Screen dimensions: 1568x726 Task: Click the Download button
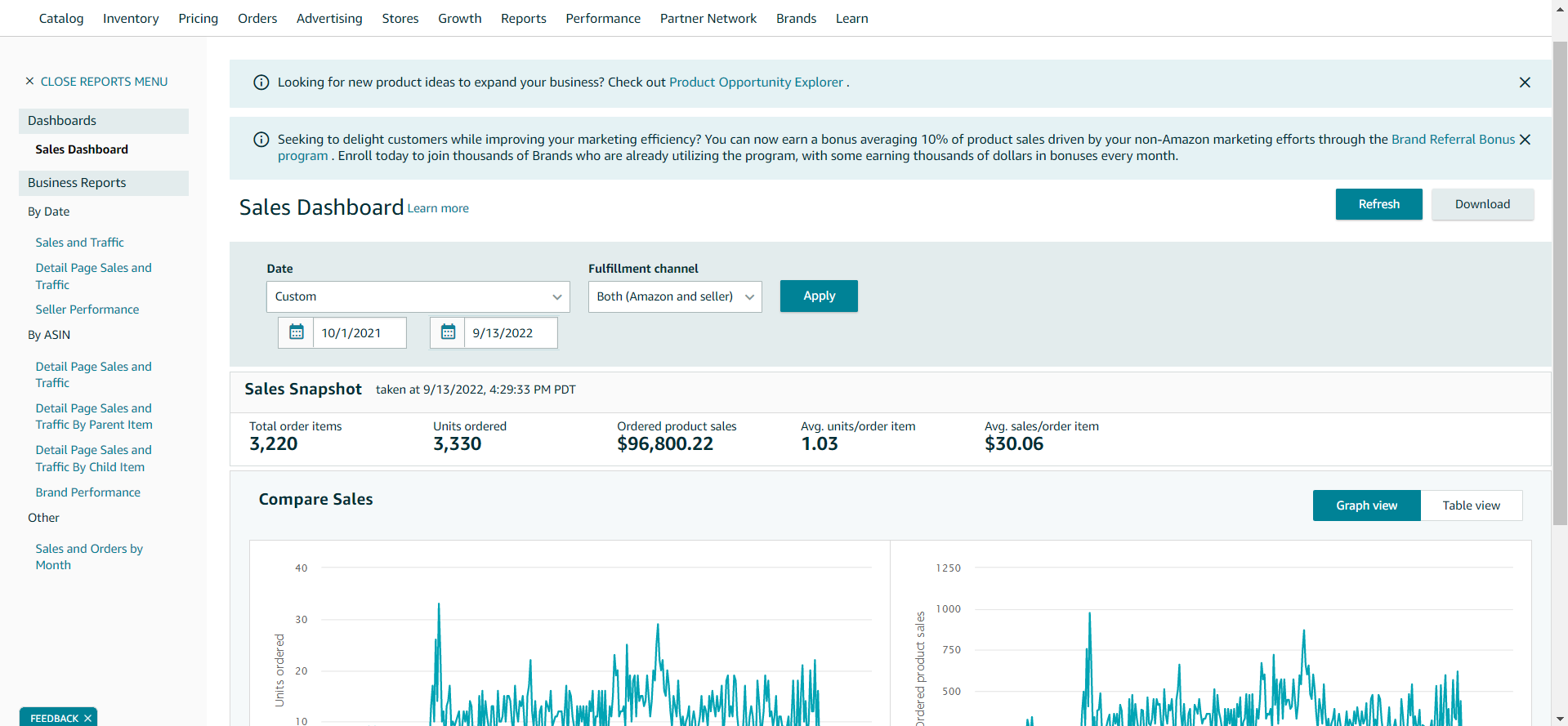(1482, 204)
